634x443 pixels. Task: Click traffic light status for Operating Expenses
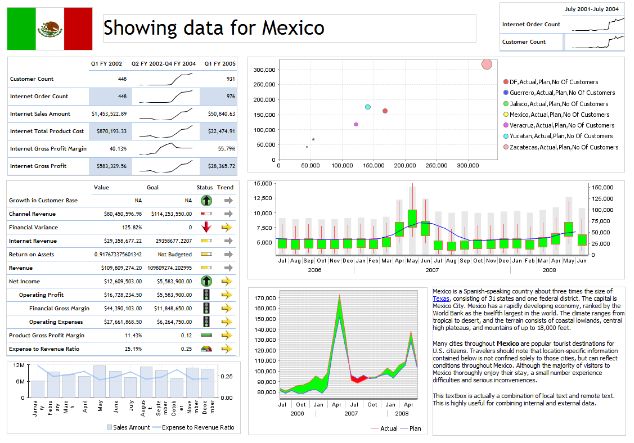(x=206, y=322)
